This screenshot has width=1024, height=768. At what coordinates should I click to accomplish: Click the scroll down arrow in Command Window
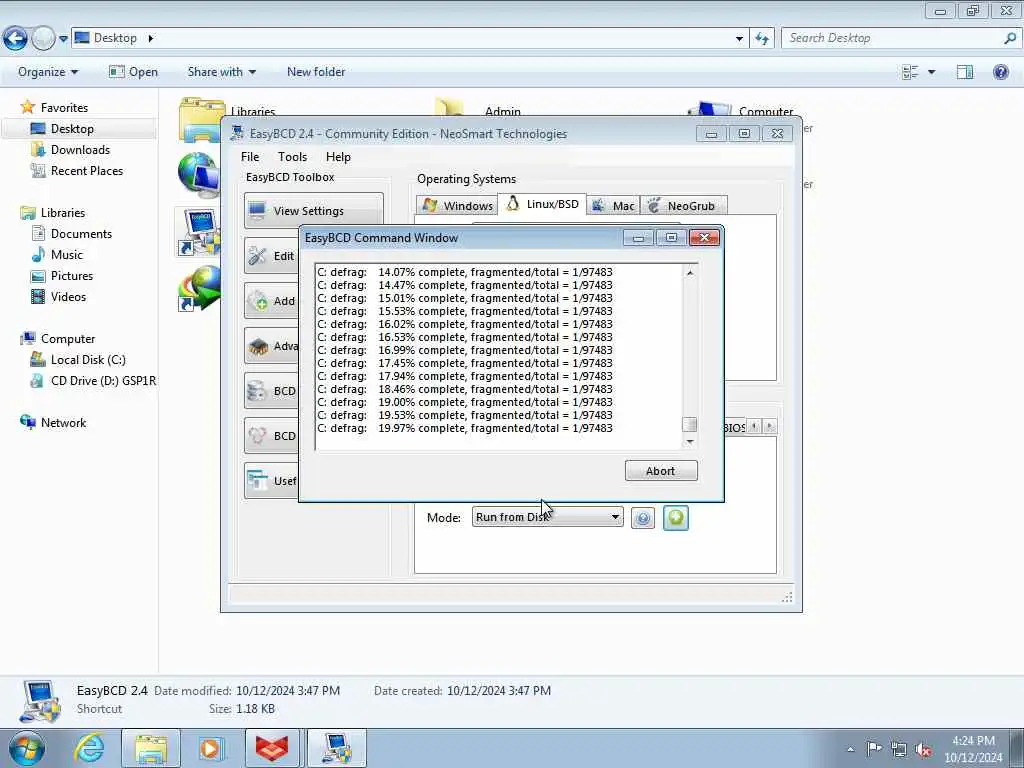690,442
